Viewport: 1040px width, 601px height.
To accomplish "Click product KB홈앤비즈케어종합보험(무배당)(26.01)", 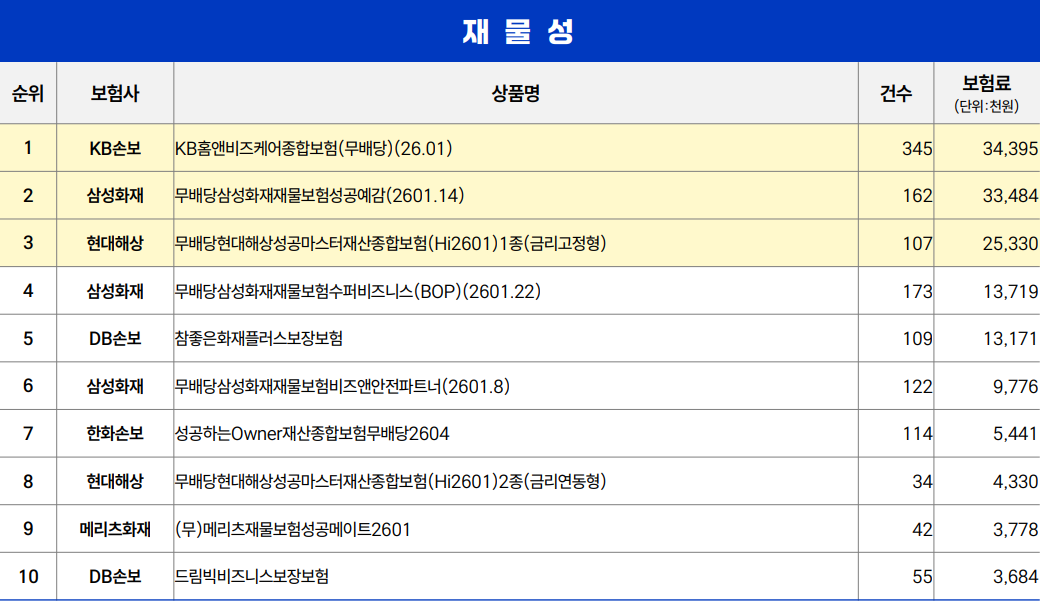I will (x=313, y=148).
